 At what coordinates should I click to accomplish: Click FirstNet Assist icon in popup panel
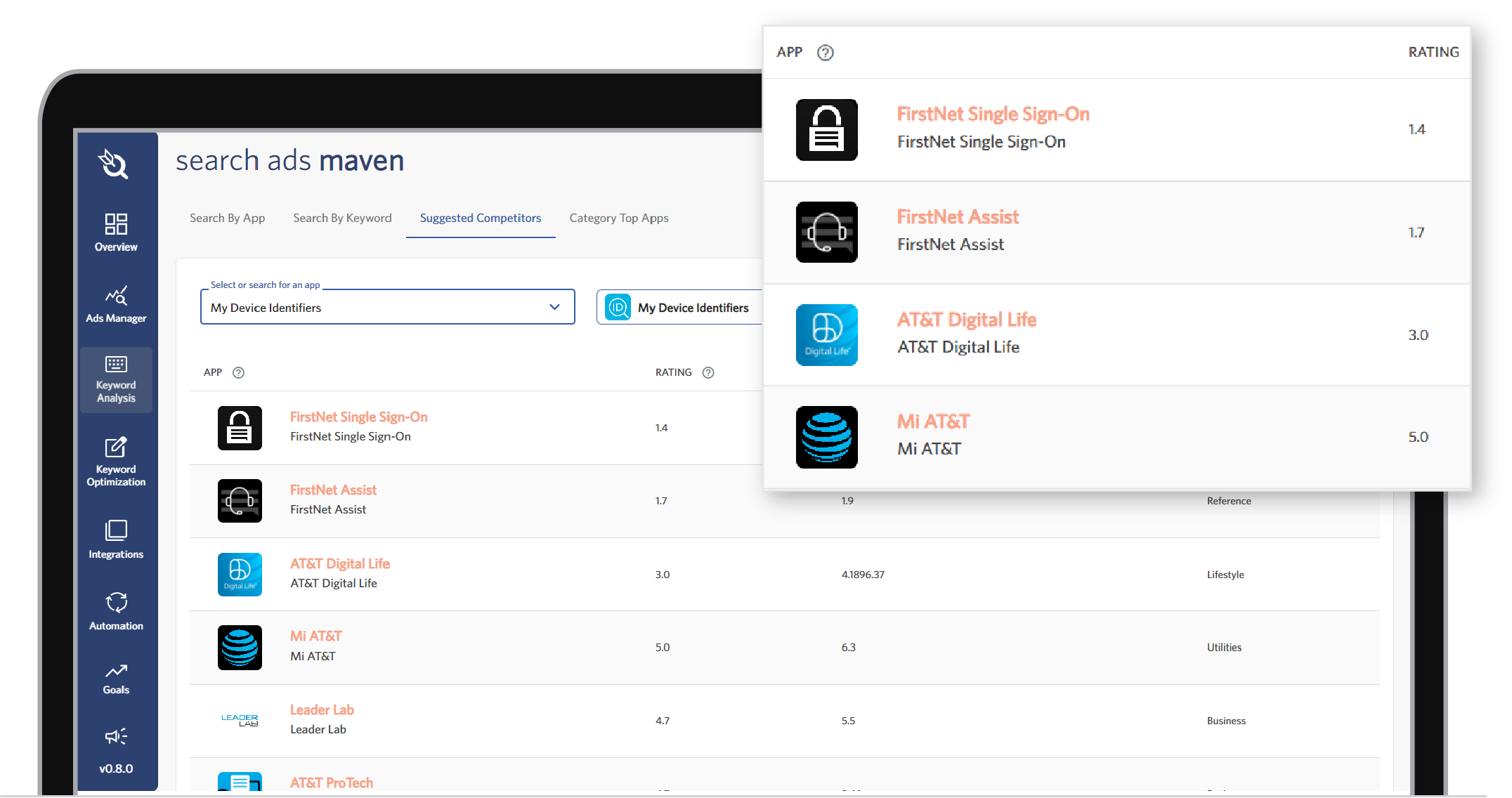tap(827, 233)
